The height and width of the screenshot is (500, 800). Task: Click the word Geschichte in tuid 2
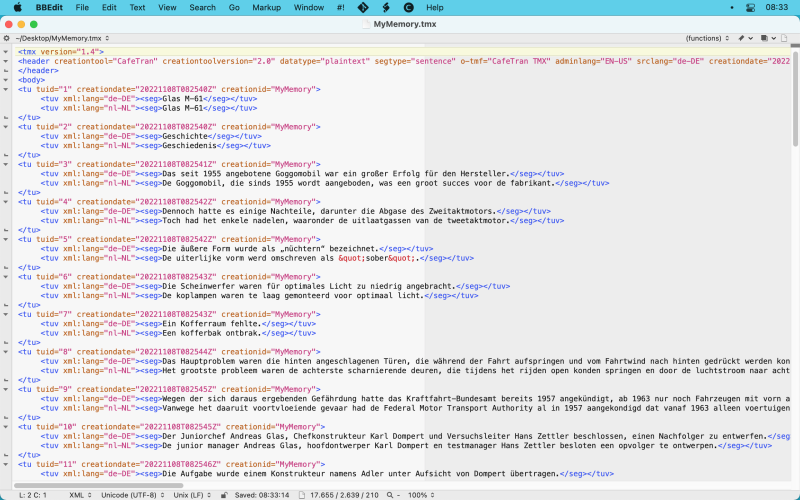tap(185, 136)
